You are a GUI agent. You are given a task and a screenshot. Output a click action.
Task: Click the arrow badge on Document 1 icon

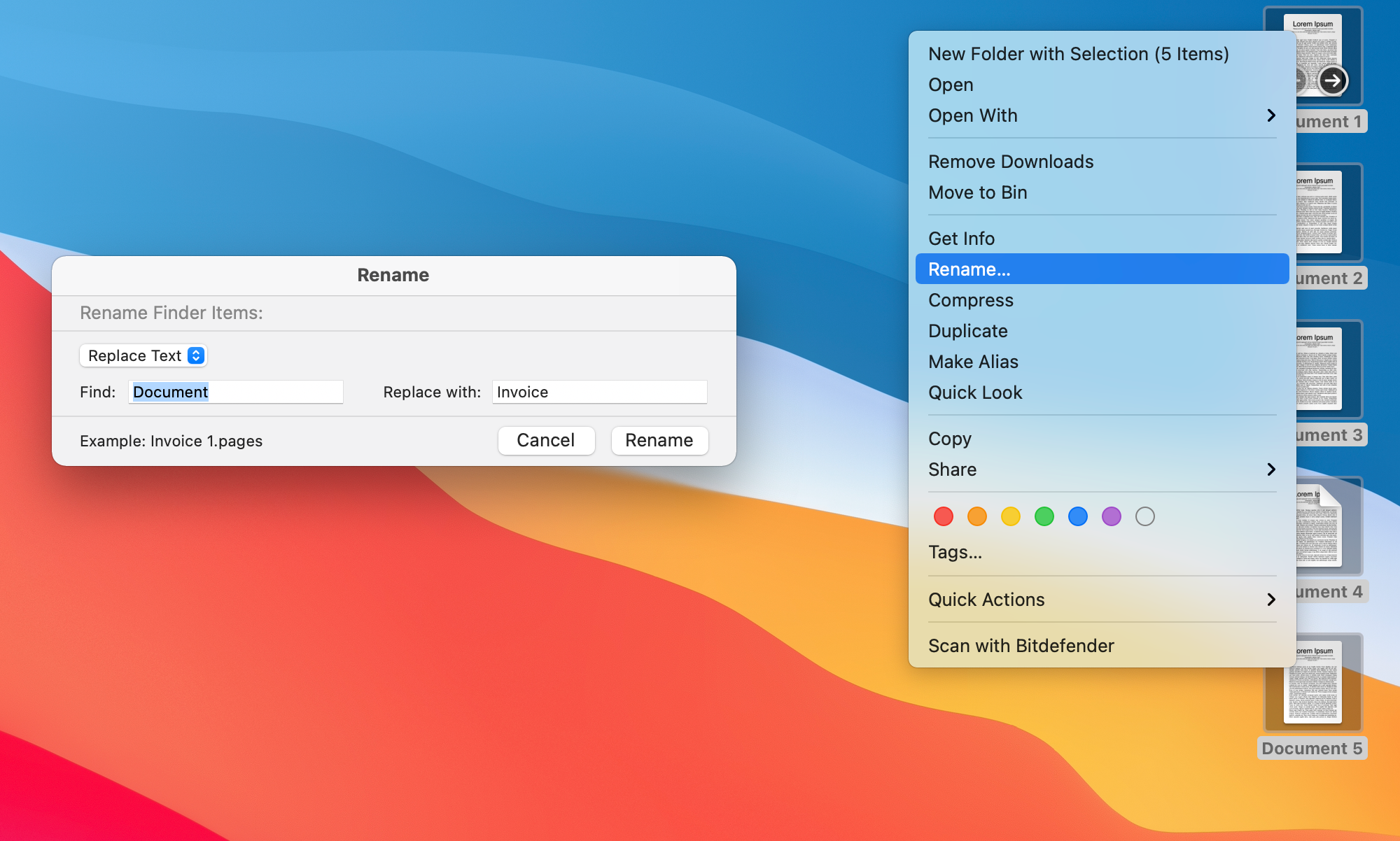(x=1332, y=80)
